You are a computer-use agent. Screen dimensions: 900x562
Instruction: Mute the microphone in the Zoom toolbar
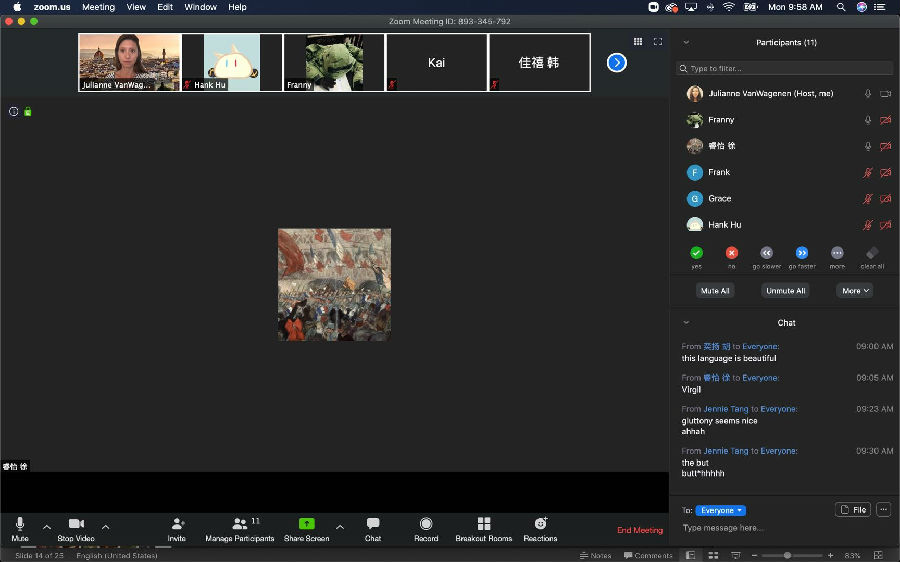pos(20,524)
